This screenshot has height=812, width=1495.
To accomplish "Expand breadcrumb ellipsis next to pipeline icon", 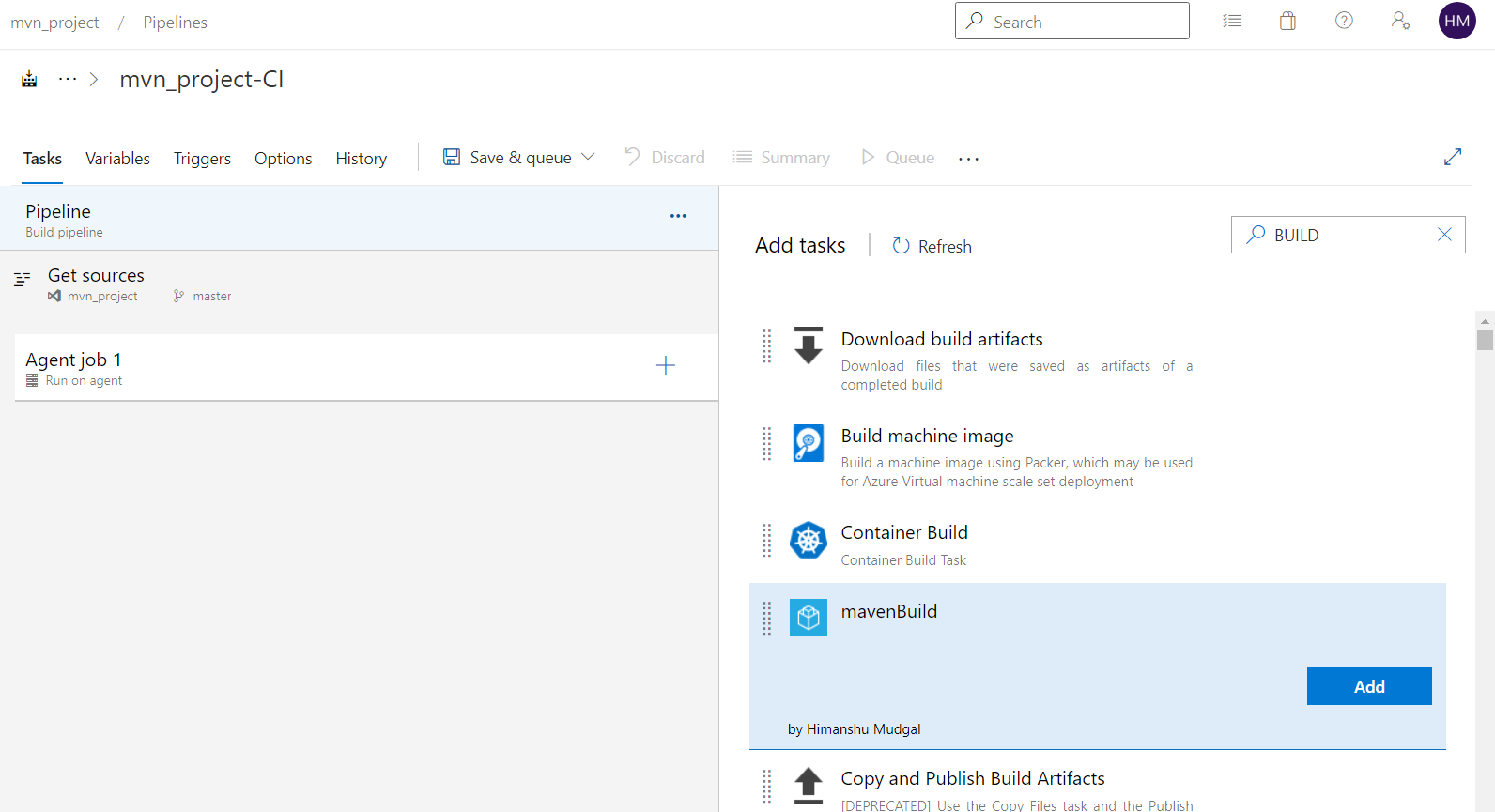I will [68, 80].
